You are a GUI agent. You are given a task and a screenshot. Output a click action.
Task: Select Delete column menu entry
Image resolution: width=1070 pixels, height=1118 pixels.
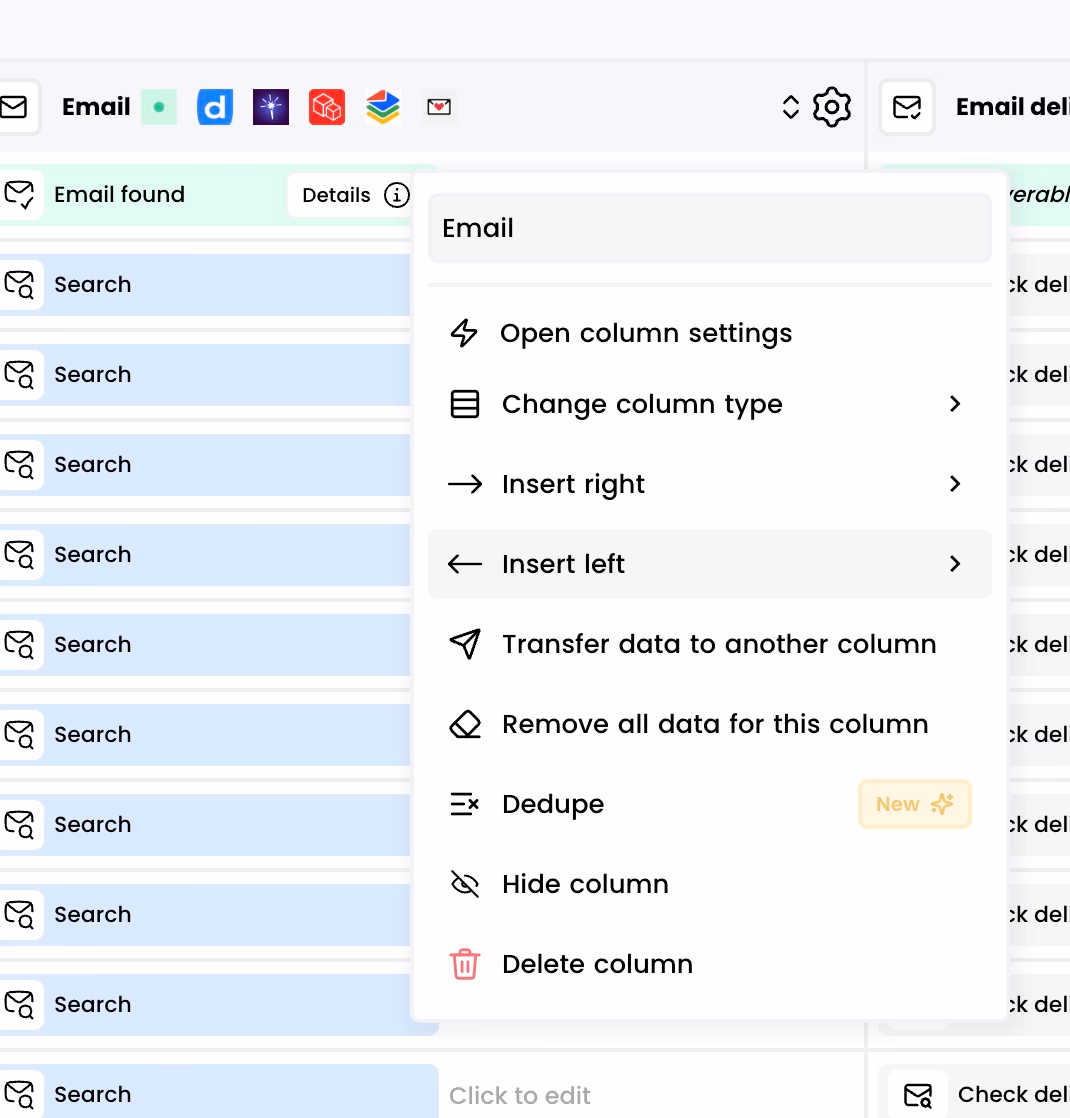click(x=709, y=964)
